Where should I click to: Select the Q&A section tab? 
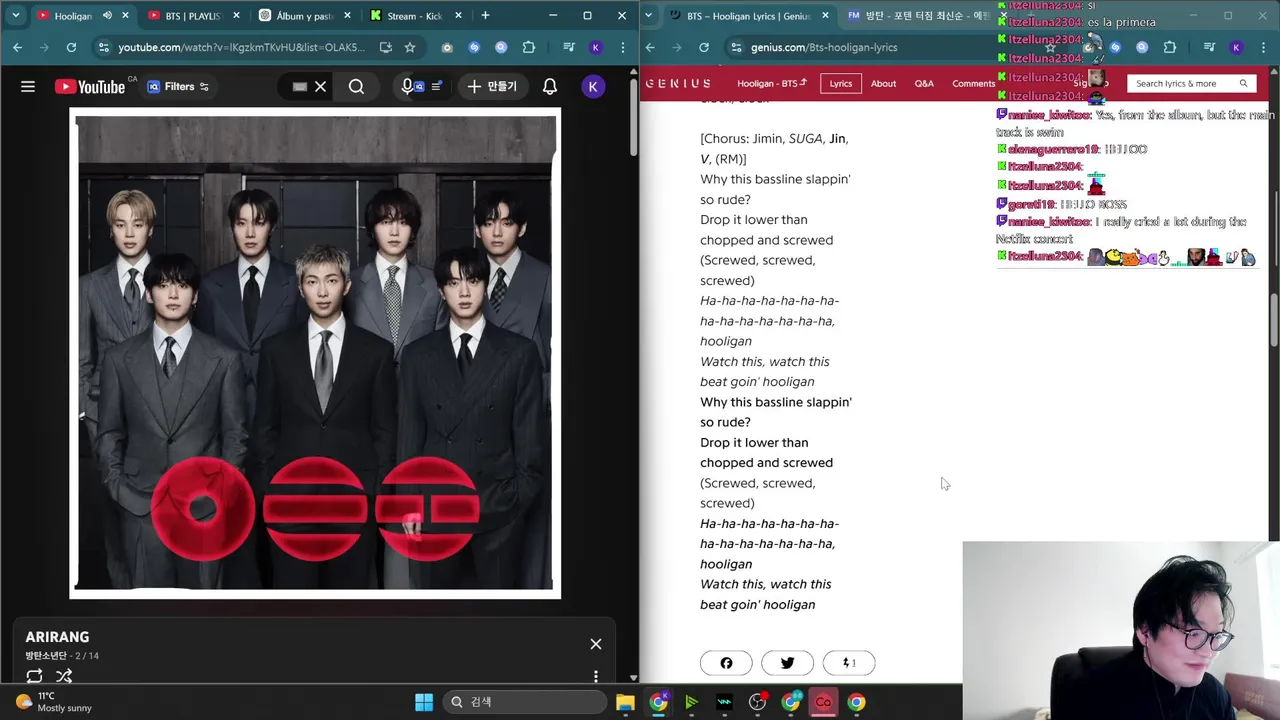point(924,83)
